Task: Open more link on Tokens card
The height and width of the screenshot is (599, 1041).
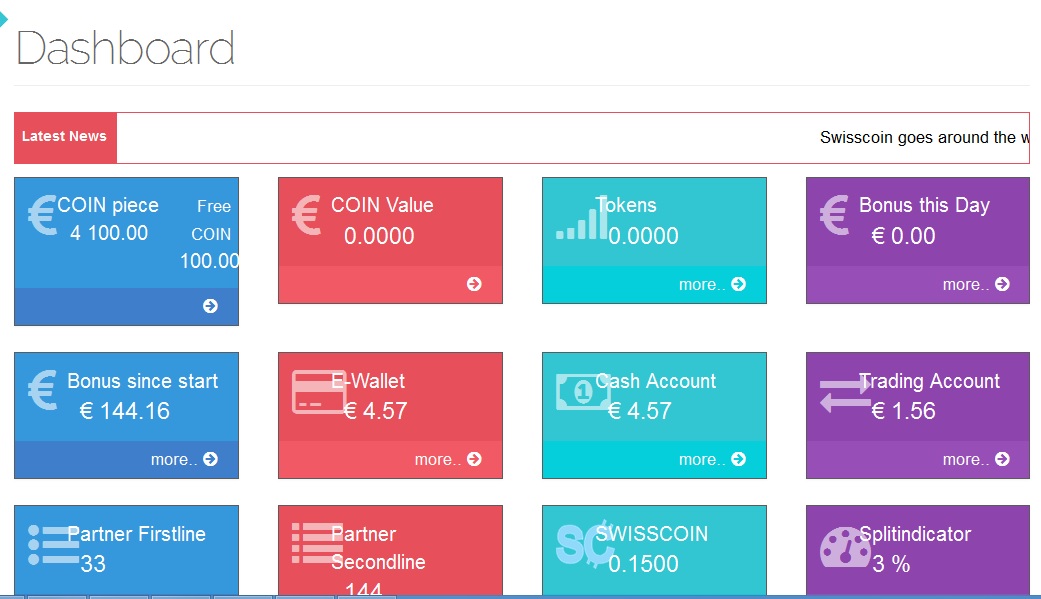Action: (x=701, y=285)
